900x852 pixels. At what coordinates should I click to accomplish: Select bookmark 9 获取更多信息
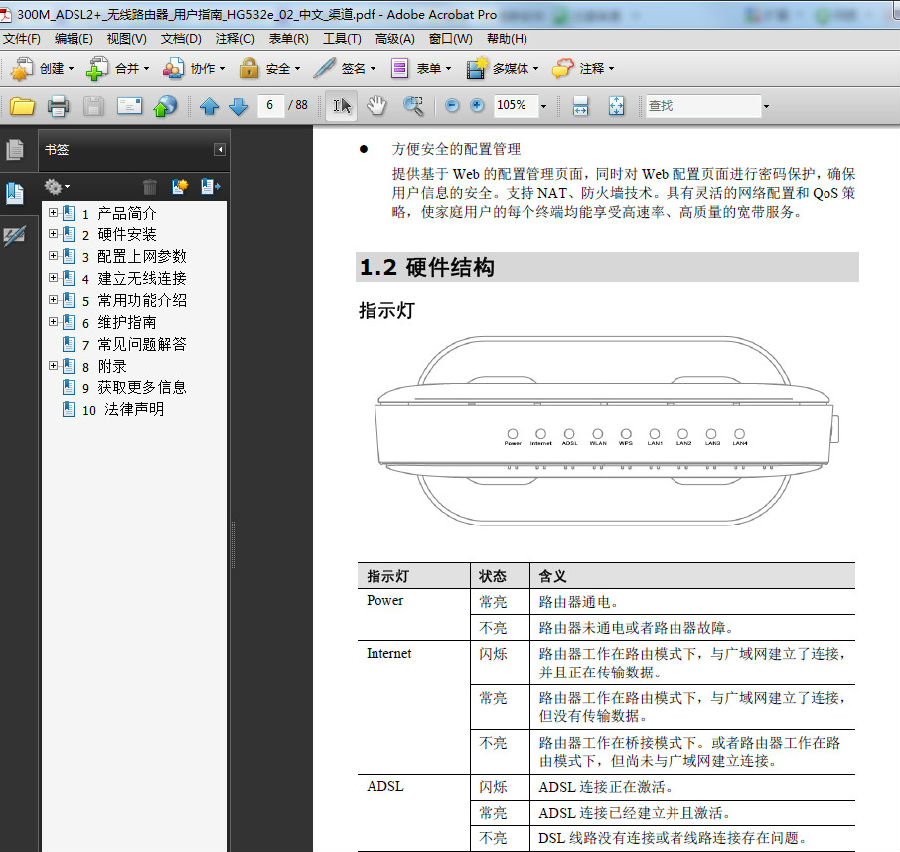pyautogui.click(x=134, y=388)
